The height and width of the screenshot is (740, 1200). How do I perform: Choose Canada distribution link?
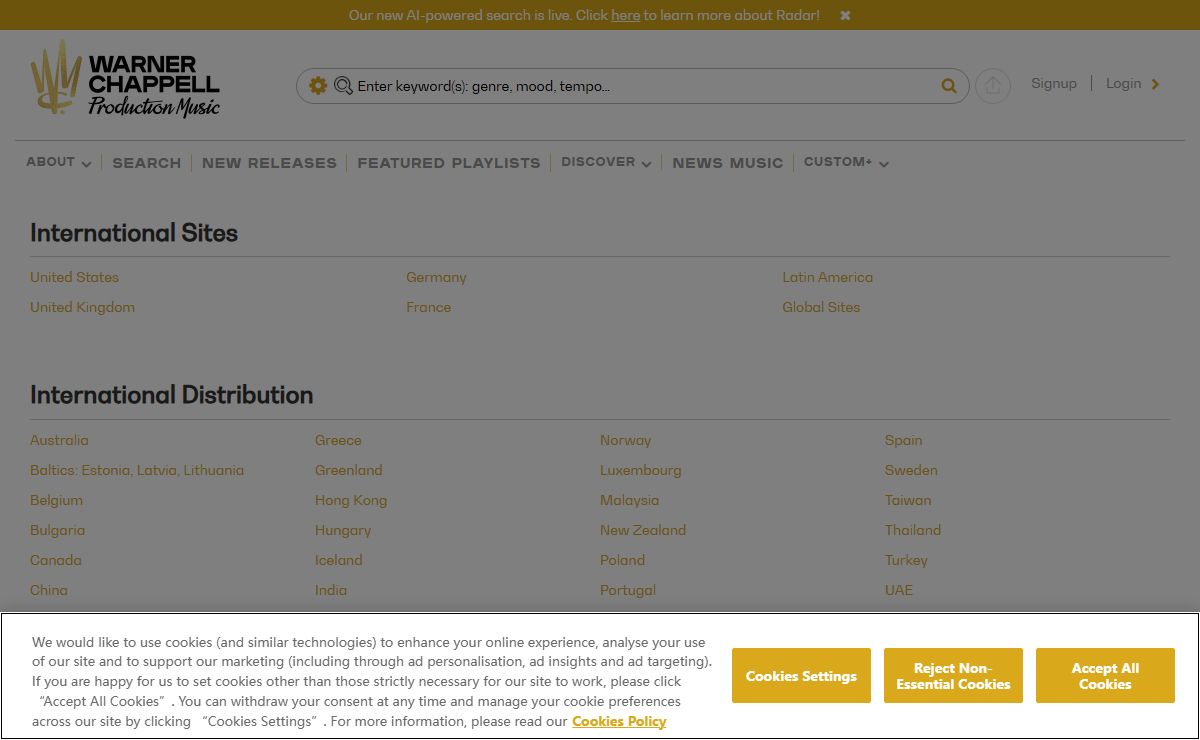point(56,560)
